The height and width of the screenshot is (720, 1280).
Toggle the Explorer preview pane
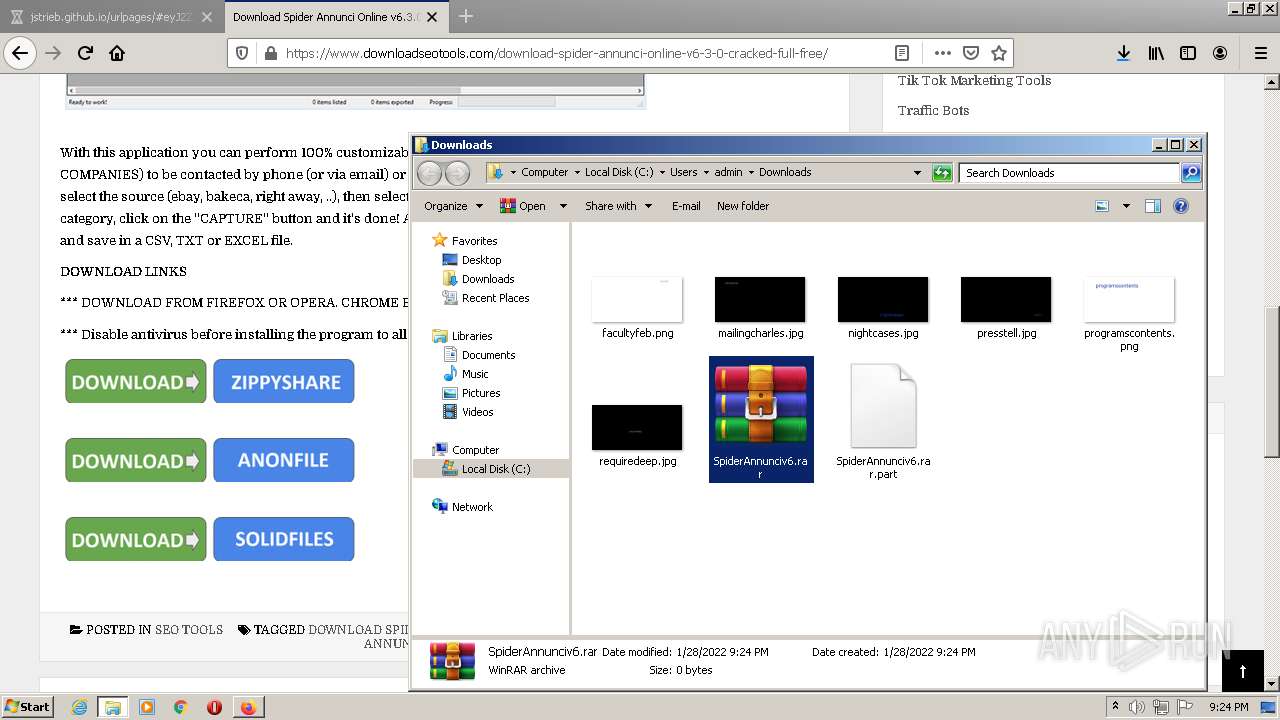[x=1152, y=206]
